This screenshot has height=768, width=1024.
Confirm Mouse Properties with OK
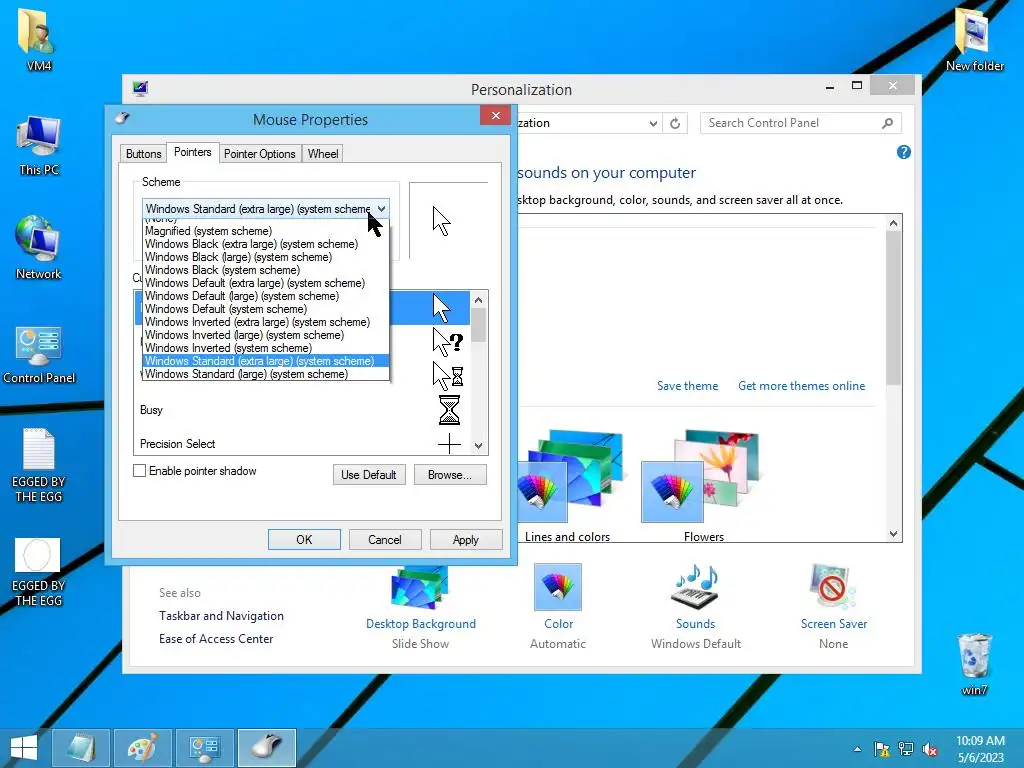[x=304, y=539]
